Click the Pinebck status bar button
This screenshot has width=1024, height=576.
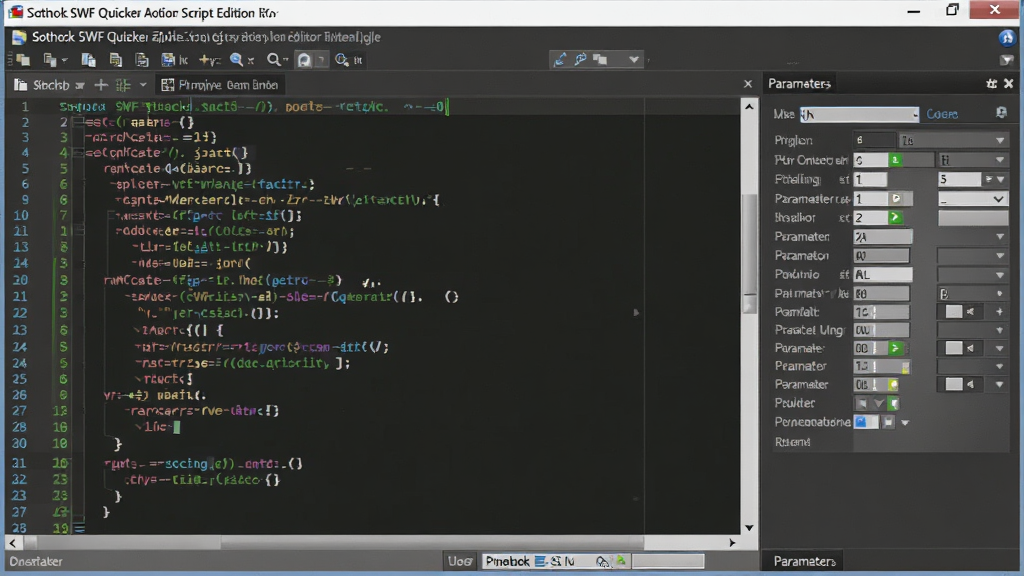[507, 561]
